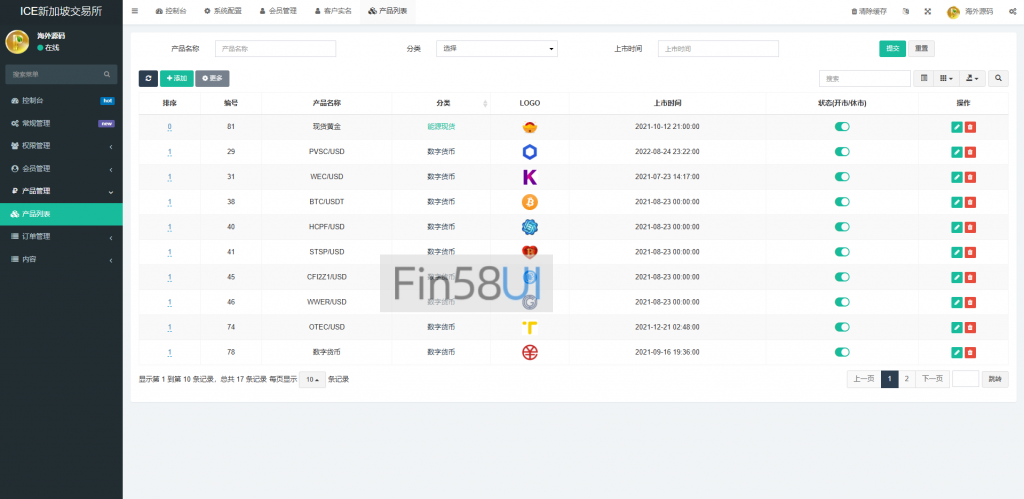The width and height of the screenshot is (1024, 499).
Task: Switch to the 系统配置 tab
Action: pyautogui.click(x=222, y=11)
